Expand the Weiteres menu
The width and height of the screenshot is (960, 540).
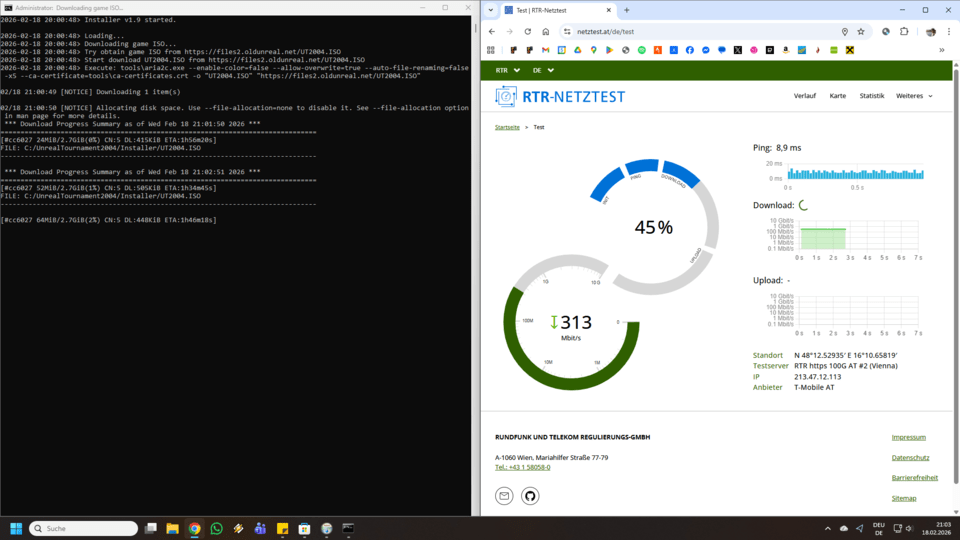tap(914, 96)
